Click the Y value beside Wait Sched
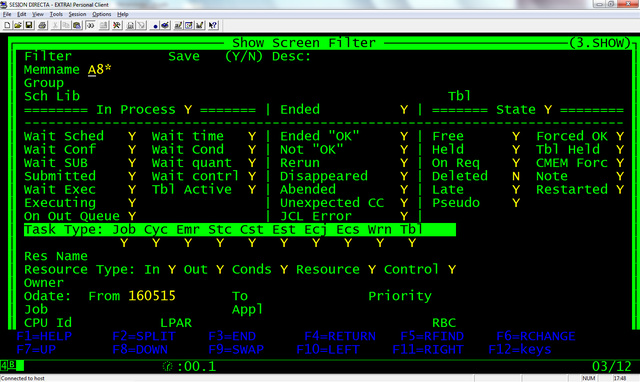Viewport: 640px width, 382px height. point(132,136)
